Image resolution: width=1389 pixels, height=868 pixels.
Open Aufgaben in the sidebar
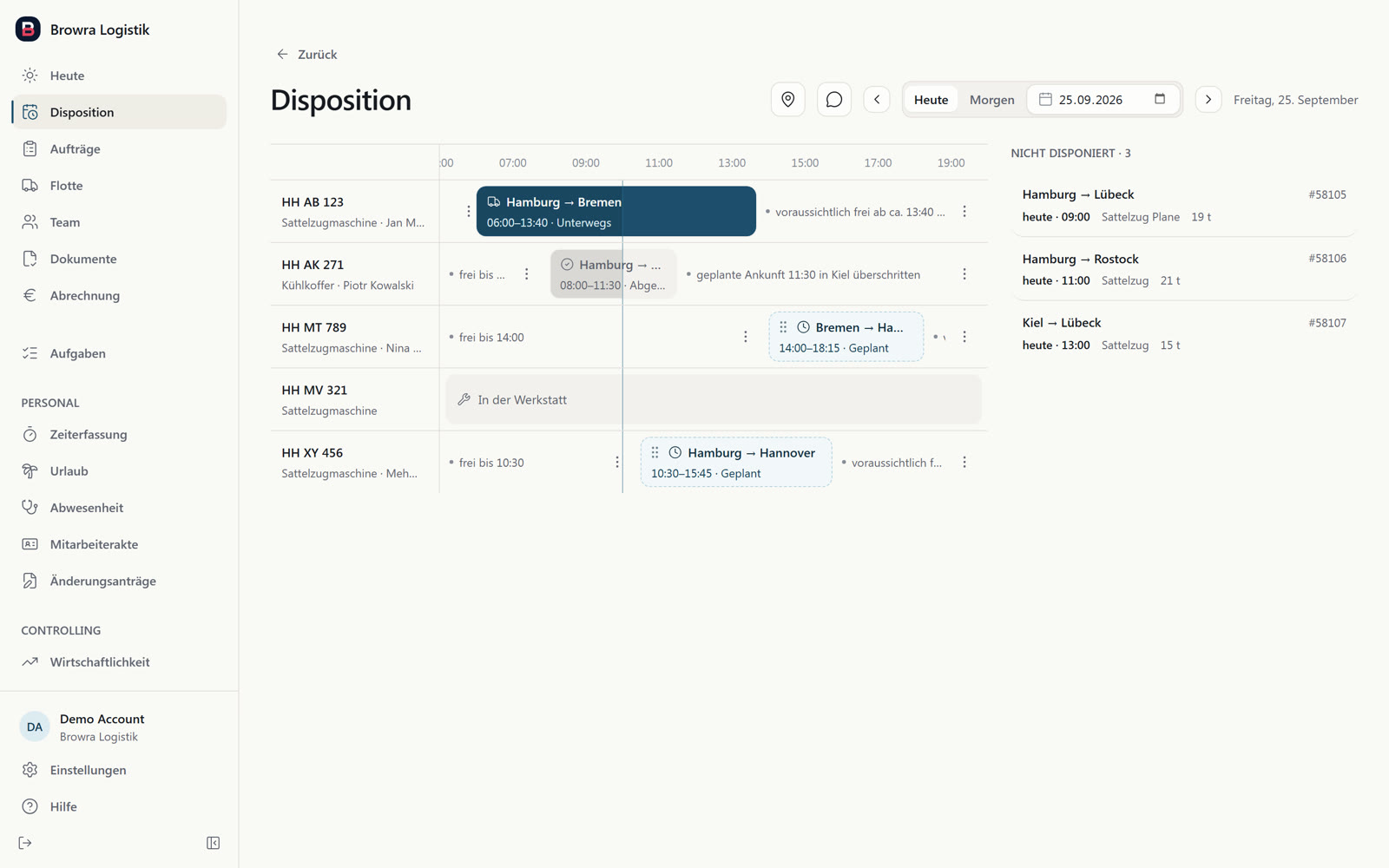119,353
